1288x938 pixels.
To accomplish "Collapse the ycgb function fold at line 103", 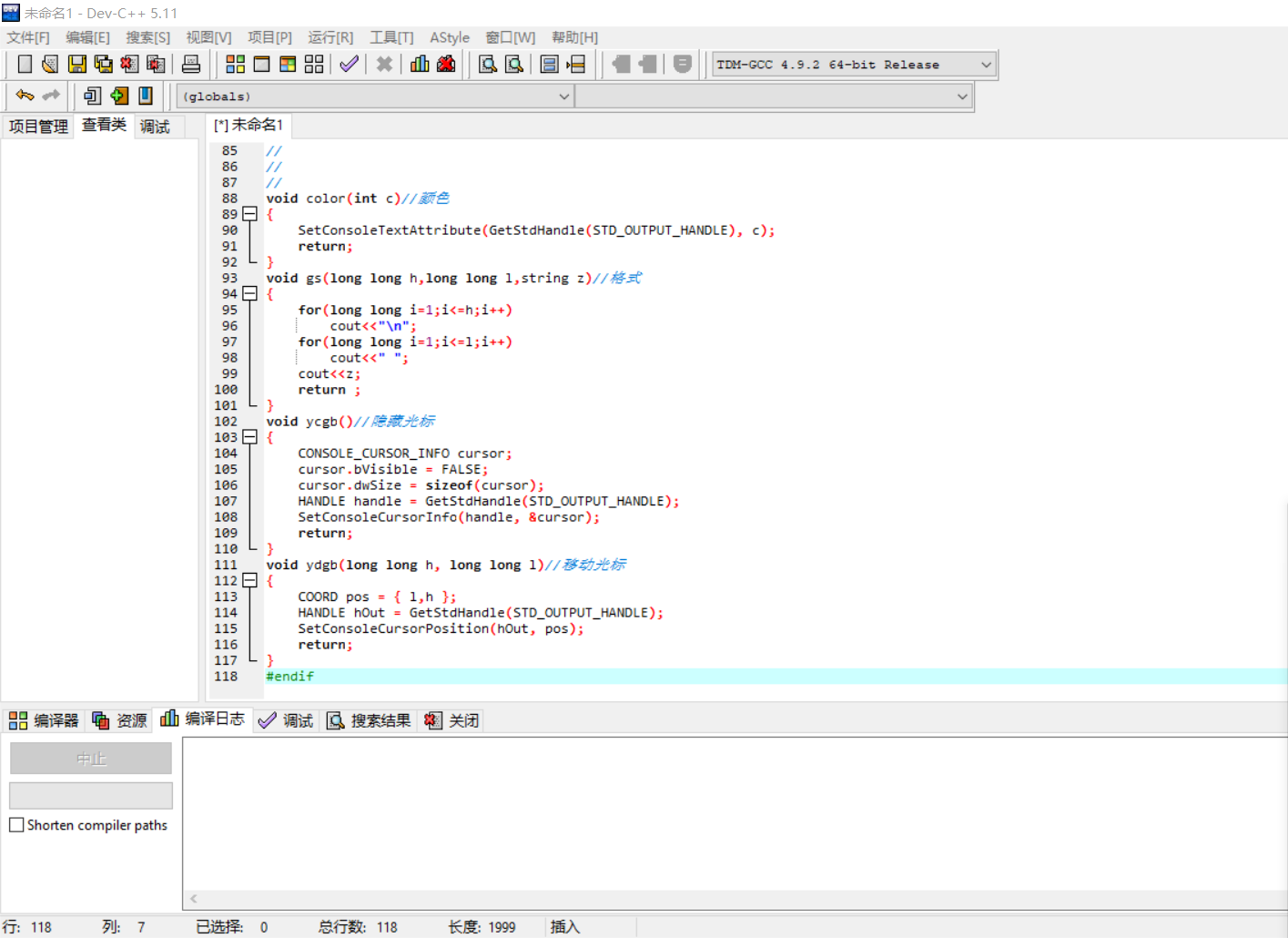I will (250, 437).
